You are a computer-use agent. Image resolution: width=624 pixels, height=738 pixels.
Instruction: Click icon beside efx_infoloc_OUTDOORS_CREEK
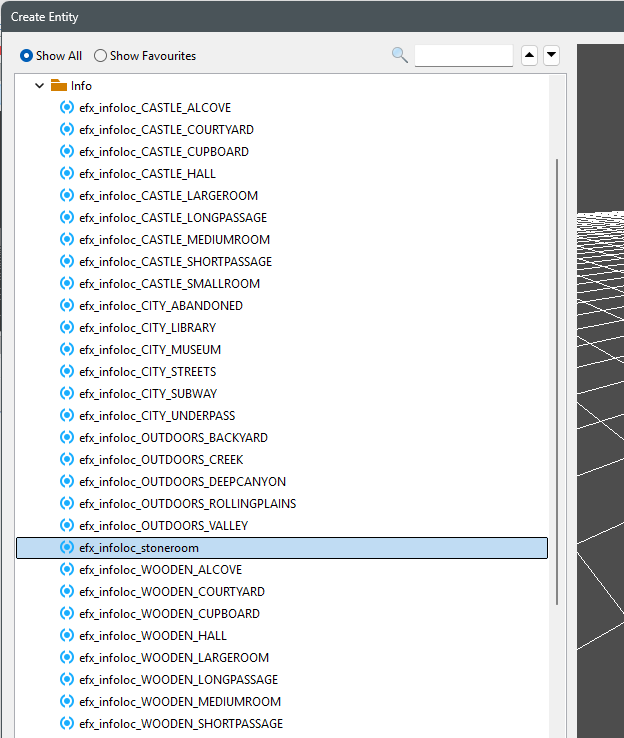coord(67,459)
